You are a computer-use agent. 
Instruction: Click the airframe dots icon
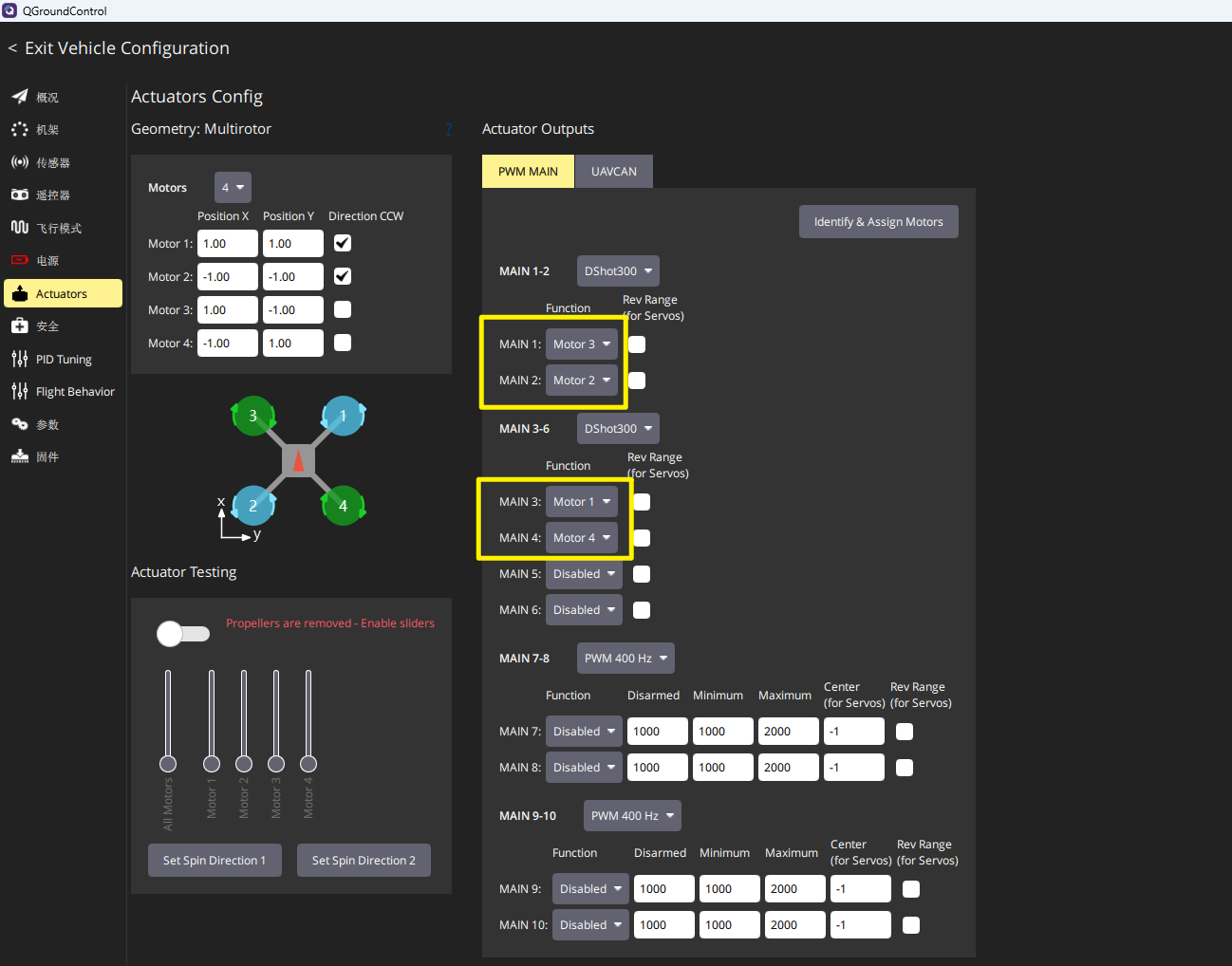pyautogui.click(x=20, y=129)
